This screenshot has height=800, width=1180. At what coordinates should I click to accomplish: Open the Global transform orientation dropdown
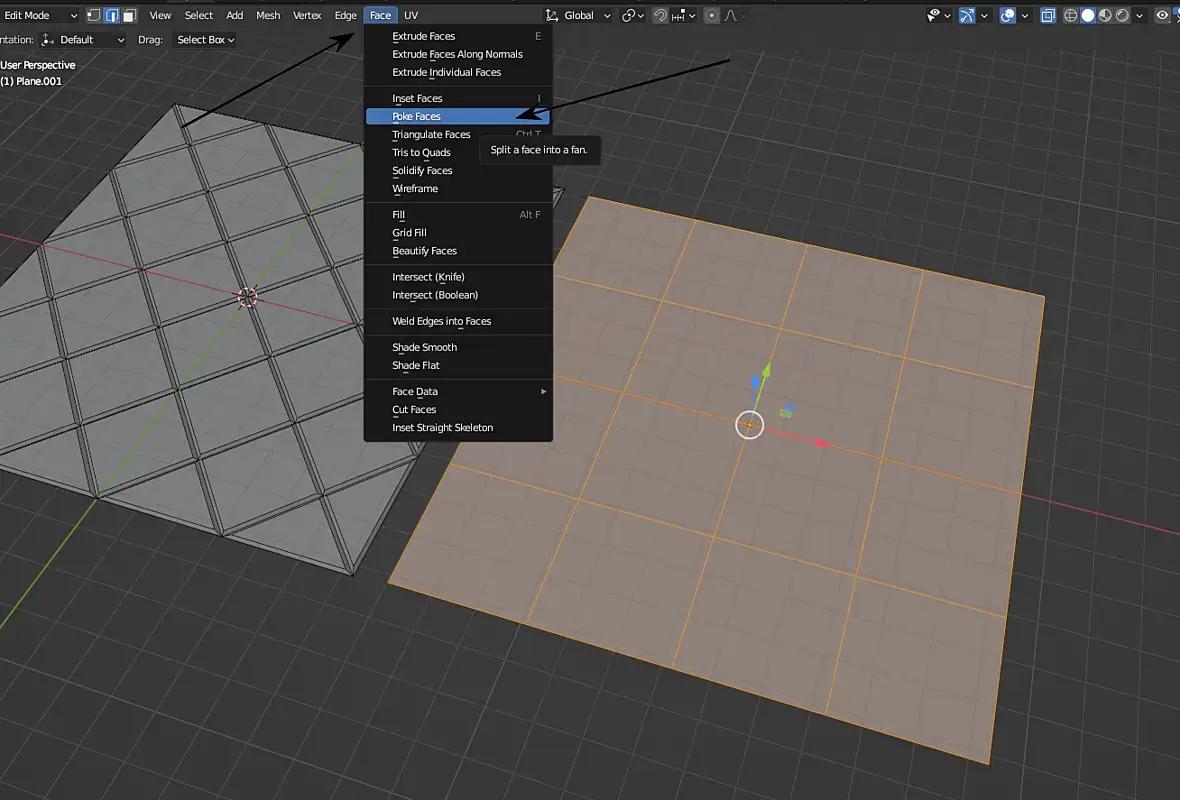coord(577,15)
